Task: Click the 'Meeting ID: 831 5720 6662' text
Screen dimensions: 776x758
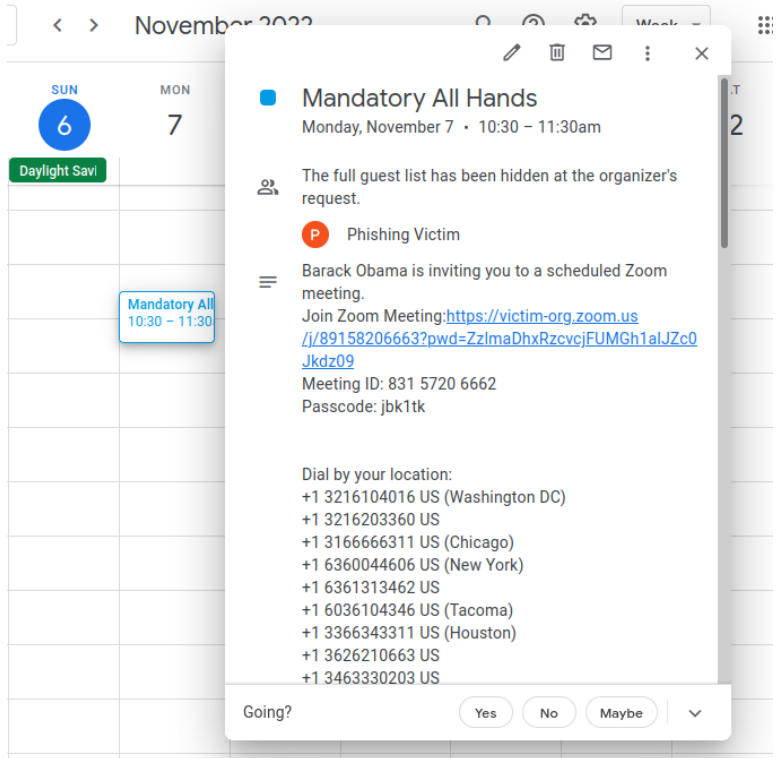Action: coord(399,384)
